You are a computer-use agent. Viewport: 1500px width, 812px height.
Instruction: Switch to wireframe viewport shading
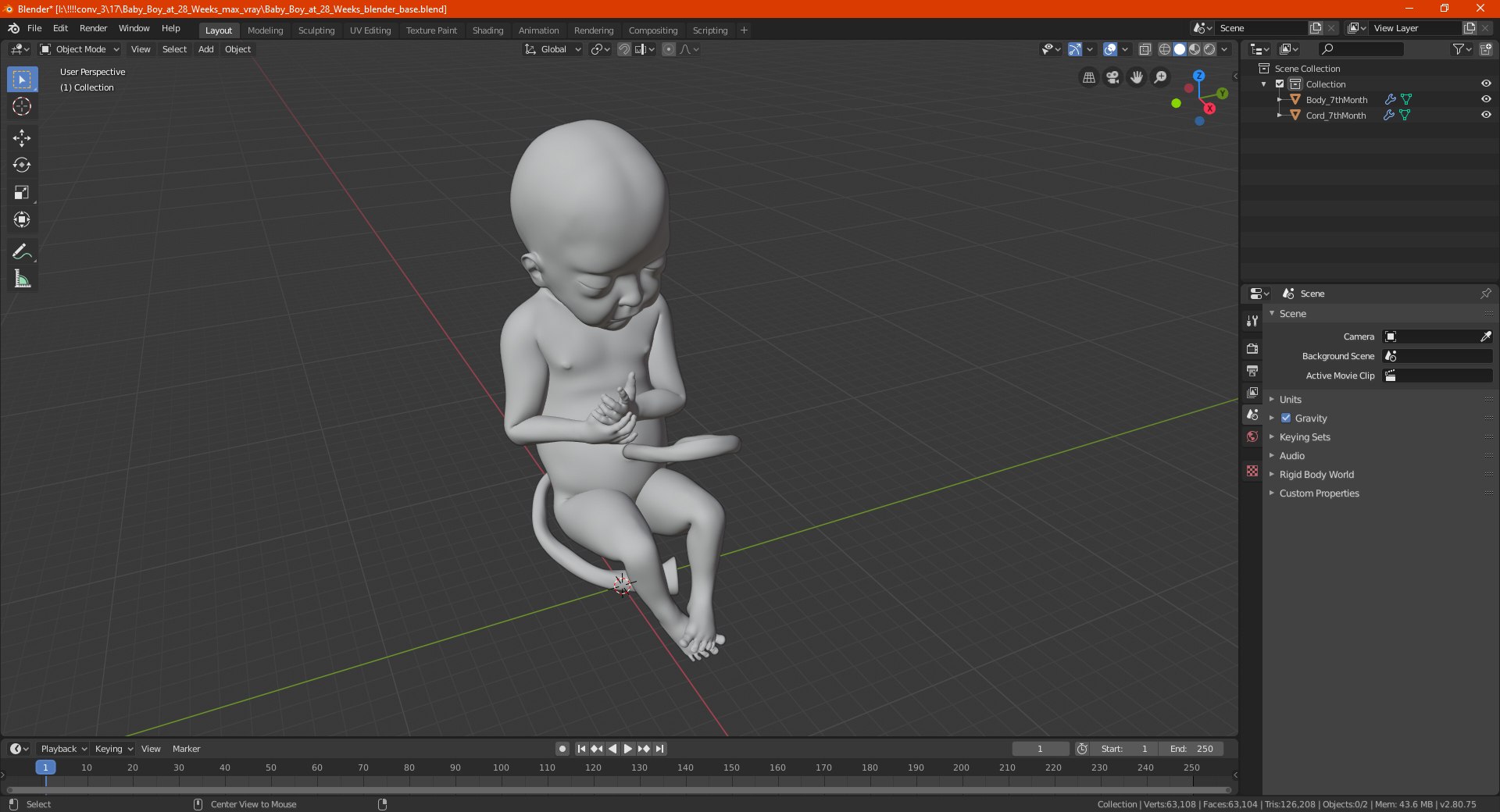[x=1165, y=49]
